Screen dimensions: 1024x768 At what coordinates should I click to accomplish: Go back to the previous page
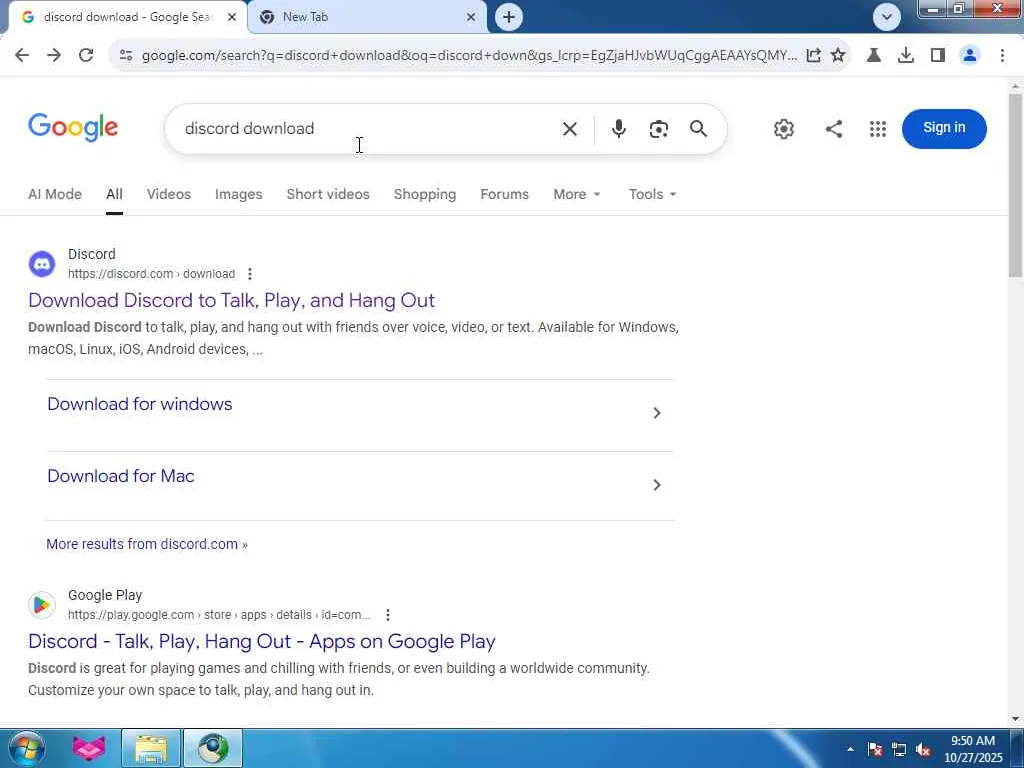click(22, 56)
